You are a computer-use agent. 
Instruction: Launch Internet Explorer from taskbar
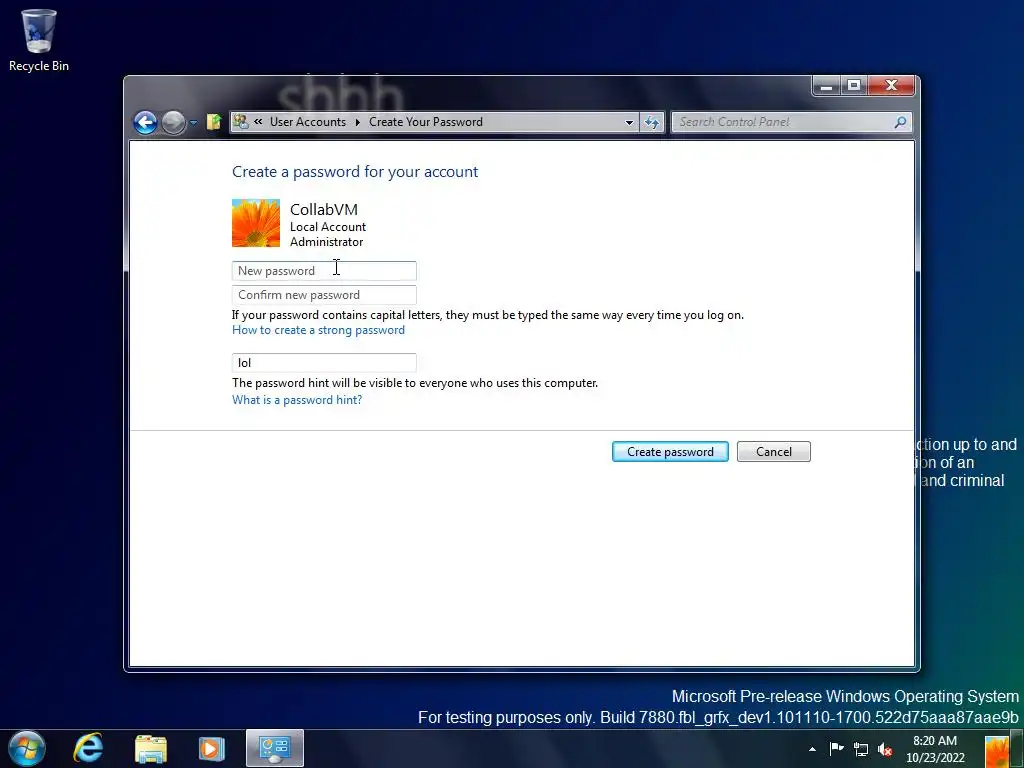click(88, 748)
